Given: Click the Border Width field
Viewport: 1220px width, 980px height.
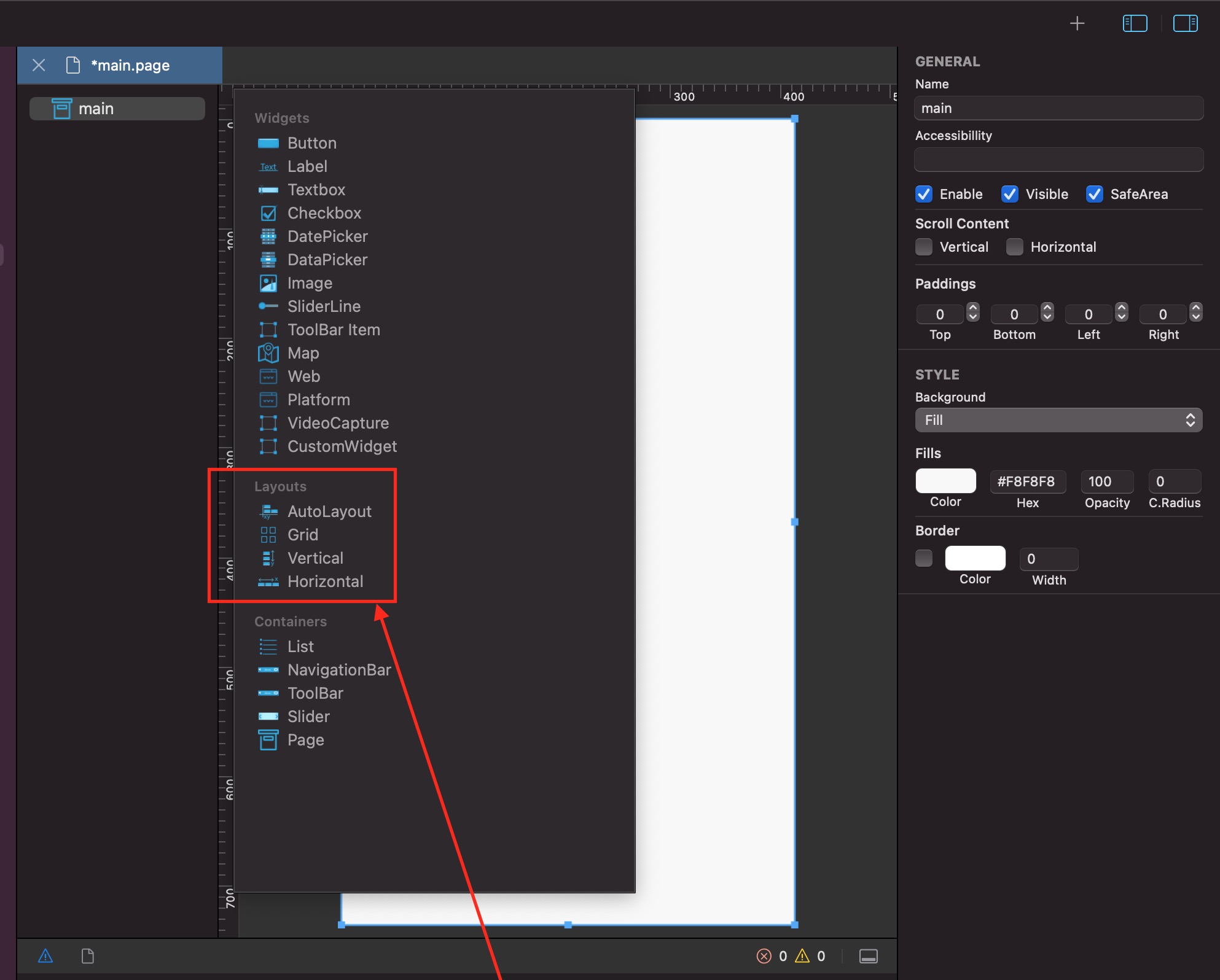Looking at the screenshot, I should (1049, 559).
